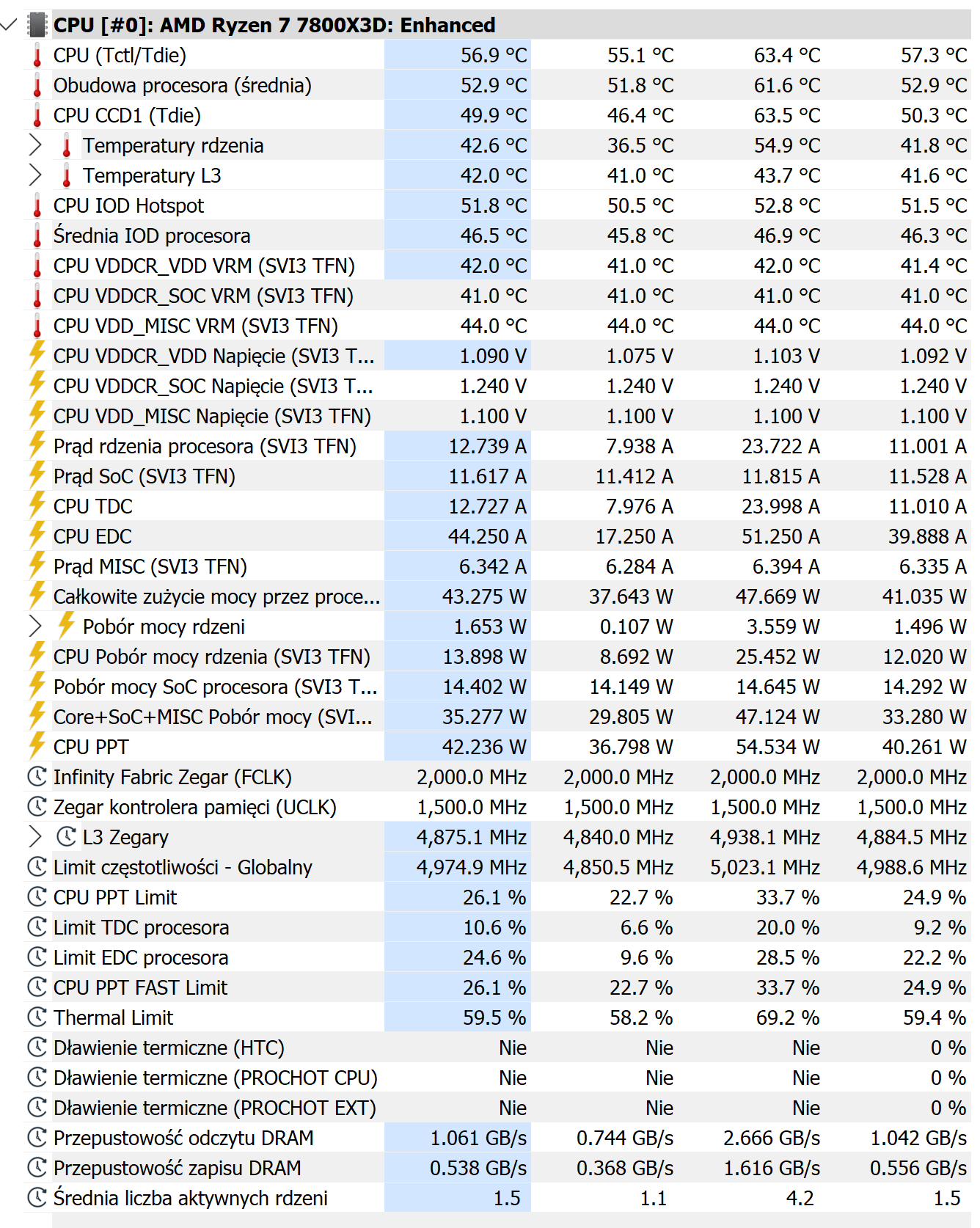The width and height of the screenshot is (980, 1228).
Task: Click thermometer icon of Średnia IOD procesora
Action: 37,235
